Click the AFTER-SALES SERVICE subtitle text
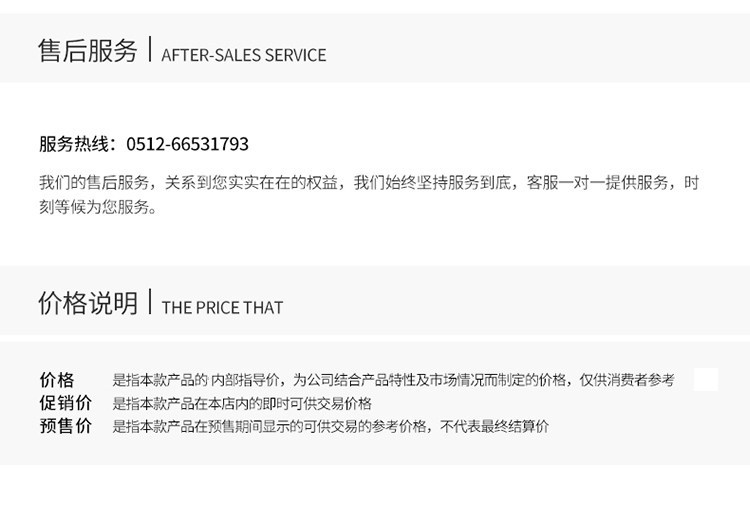This screenshot has height=505, width=750. point(243,55)
